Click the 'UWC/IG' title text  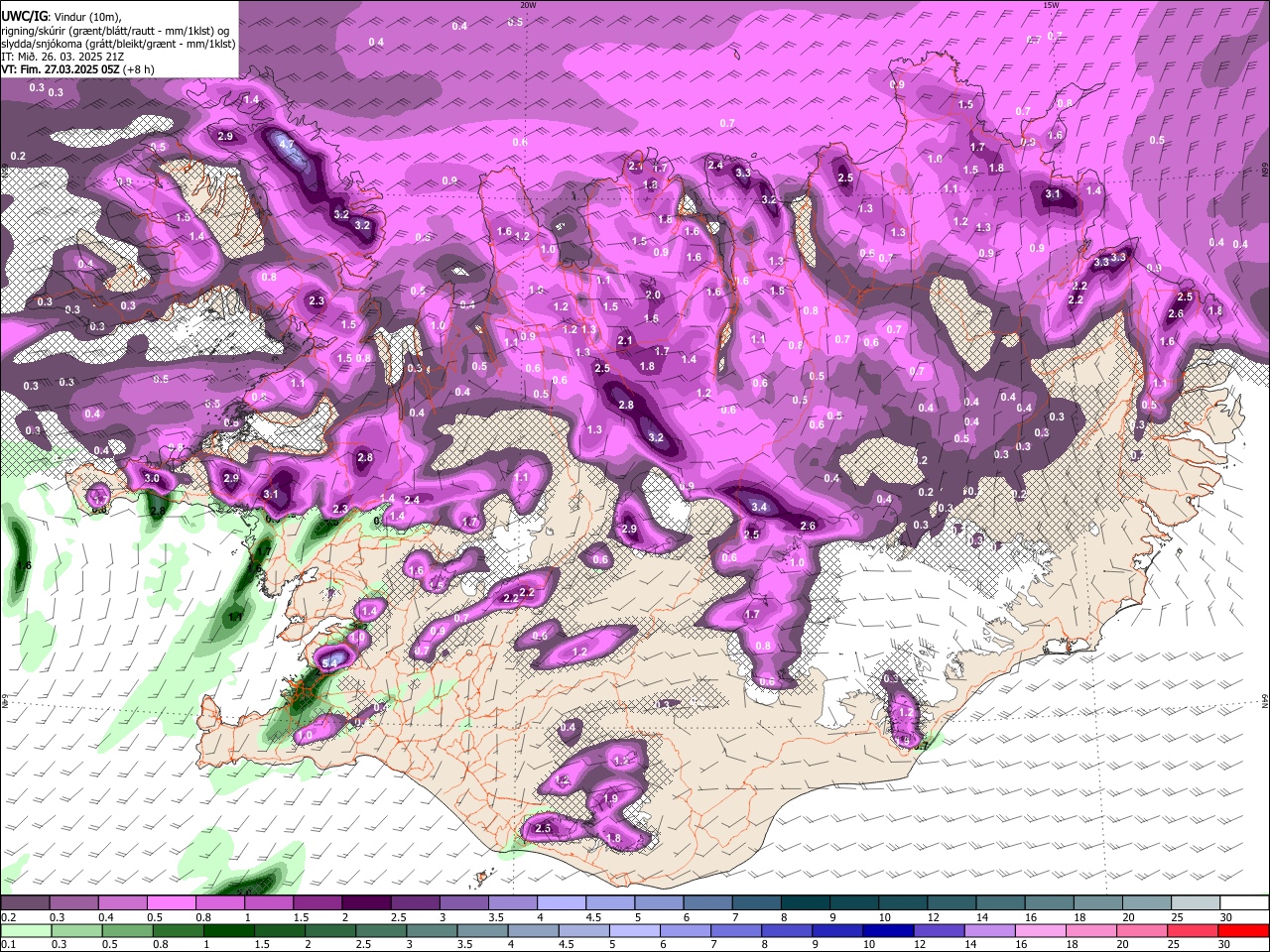pos(23,15)
